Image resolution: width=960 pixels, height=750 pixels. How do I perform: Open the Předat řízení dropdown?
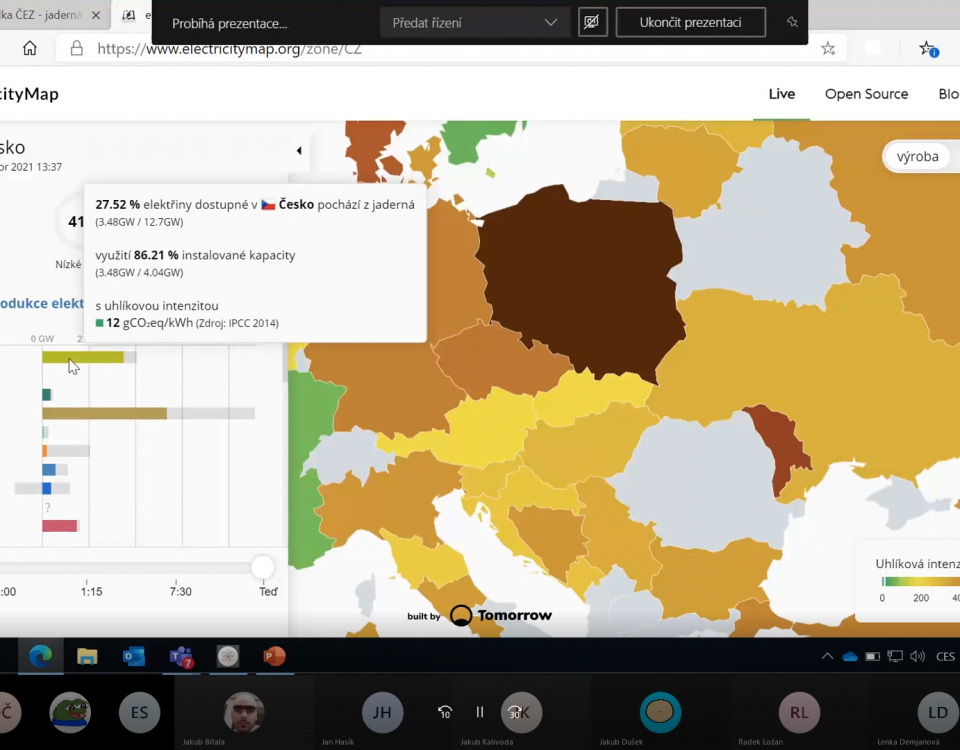tap(474, 23)
